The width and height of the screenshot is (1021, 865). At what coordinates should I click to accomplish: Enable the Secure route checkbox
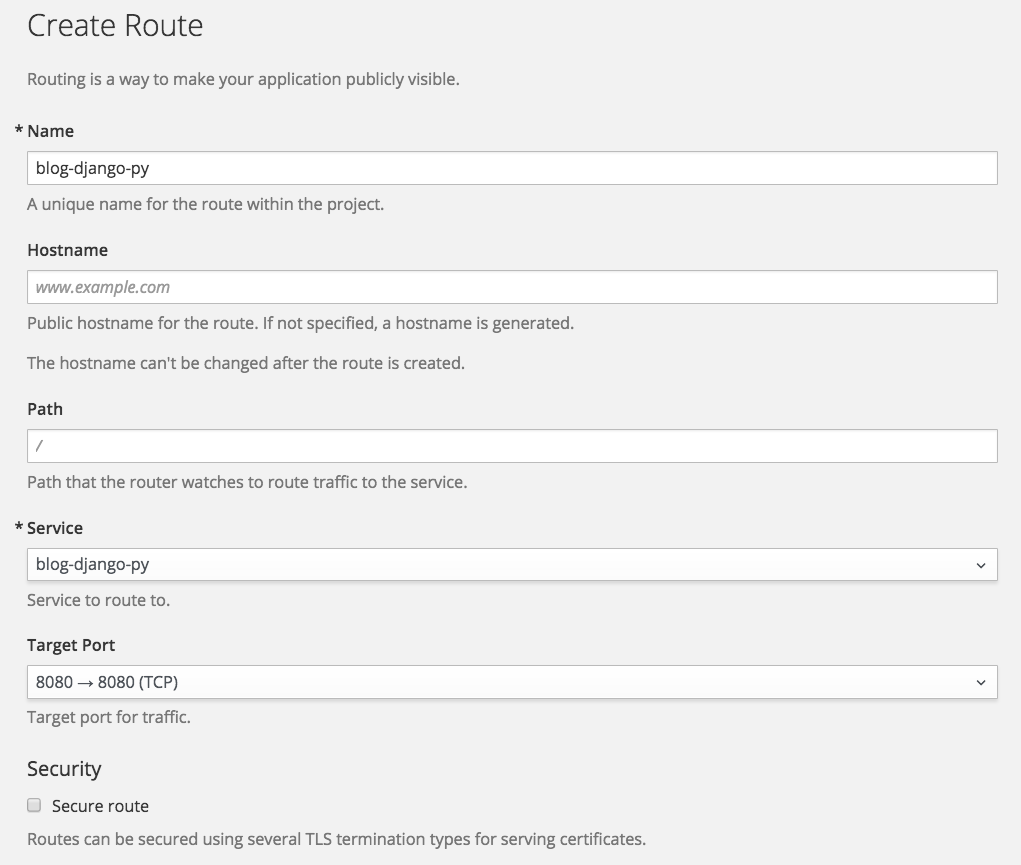(x=33, y=805)
